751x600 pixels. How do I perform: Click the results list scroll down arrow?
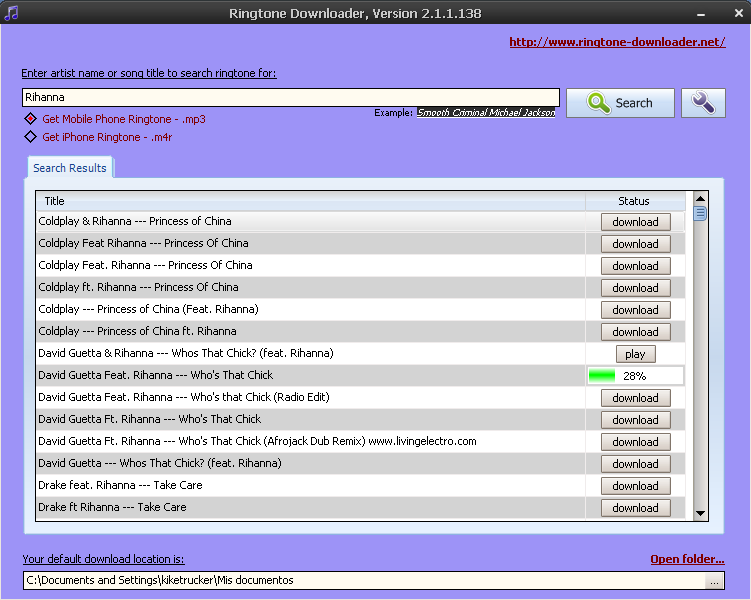tap(700, 513)
